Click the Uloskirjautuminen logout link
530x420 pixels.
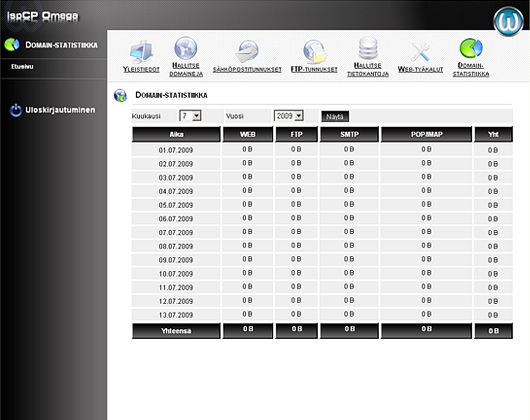(x=60, y=110)
